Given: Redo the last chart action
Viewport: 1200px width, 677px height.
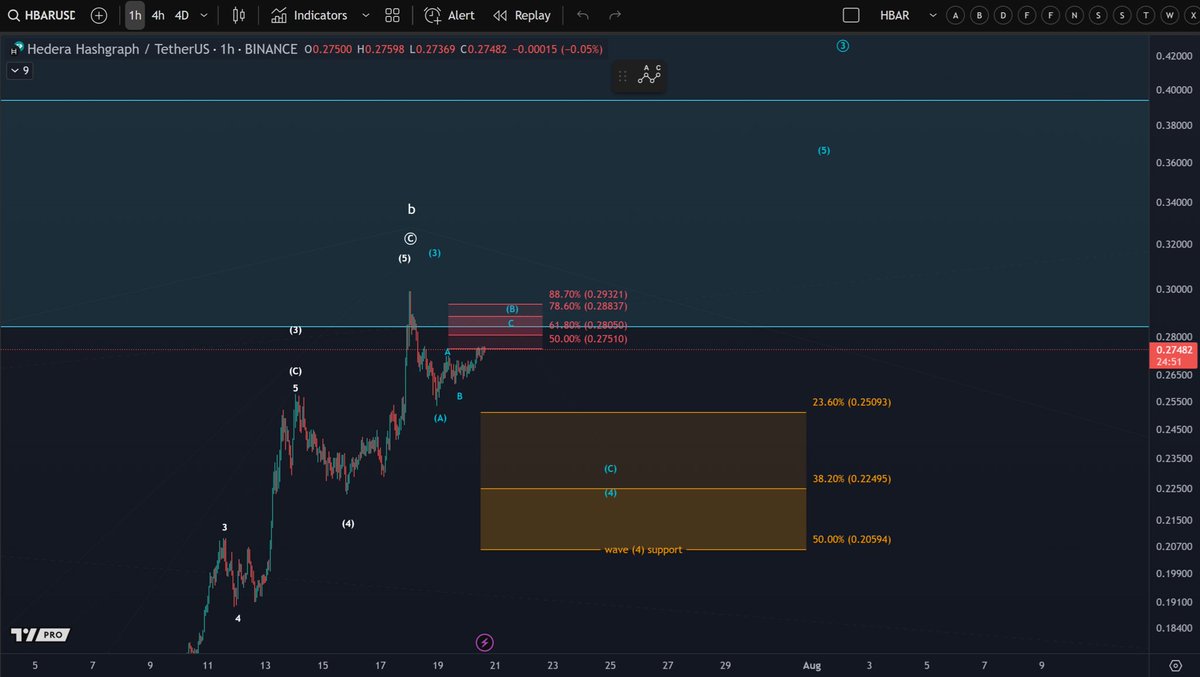Looking at the screenshot, I should point(615,15).
